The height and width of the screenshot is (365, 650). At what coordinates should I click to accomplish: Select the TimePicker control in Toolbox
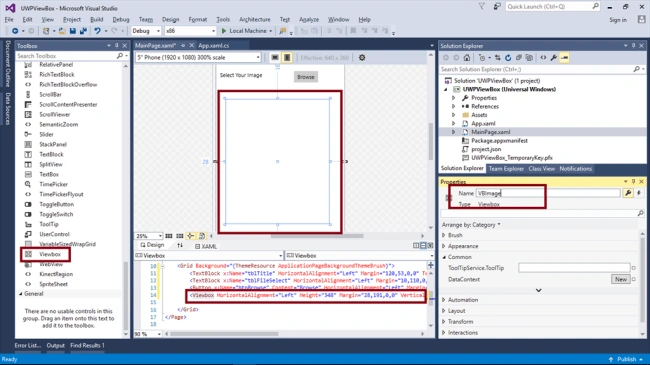[53, 184]
